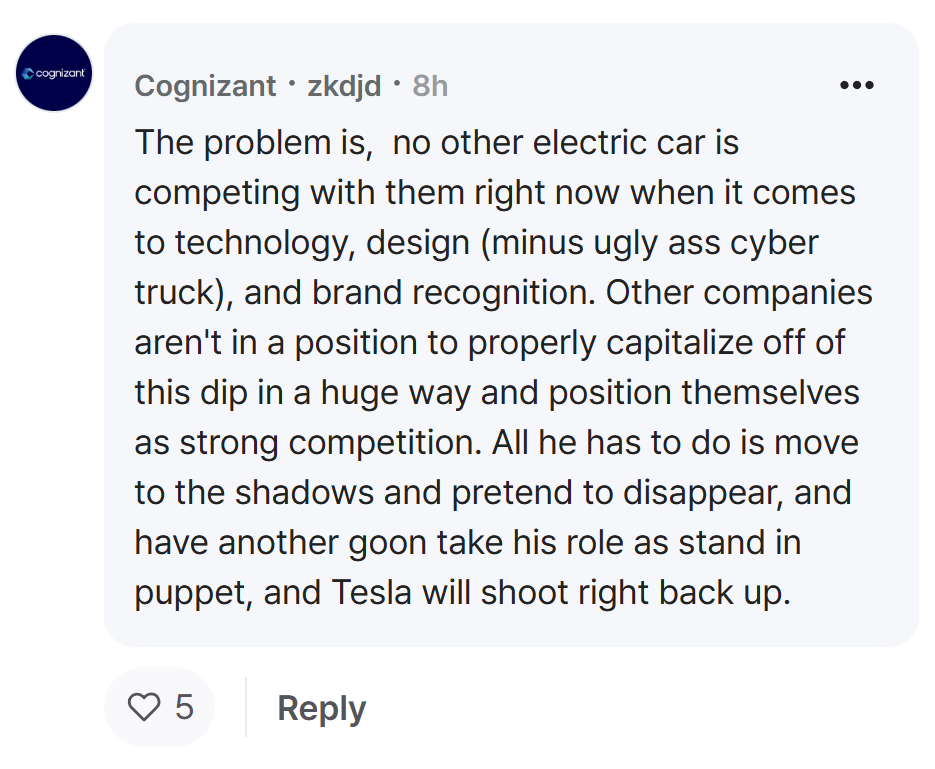
Task: Click the phrase "brand recognition" in the comment
Action: [453, 293]
